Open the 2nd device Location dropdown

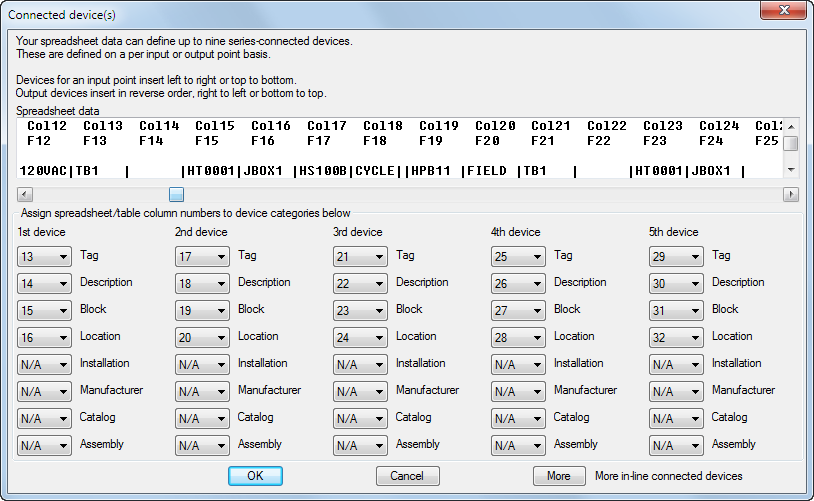[x=202, y=337]
